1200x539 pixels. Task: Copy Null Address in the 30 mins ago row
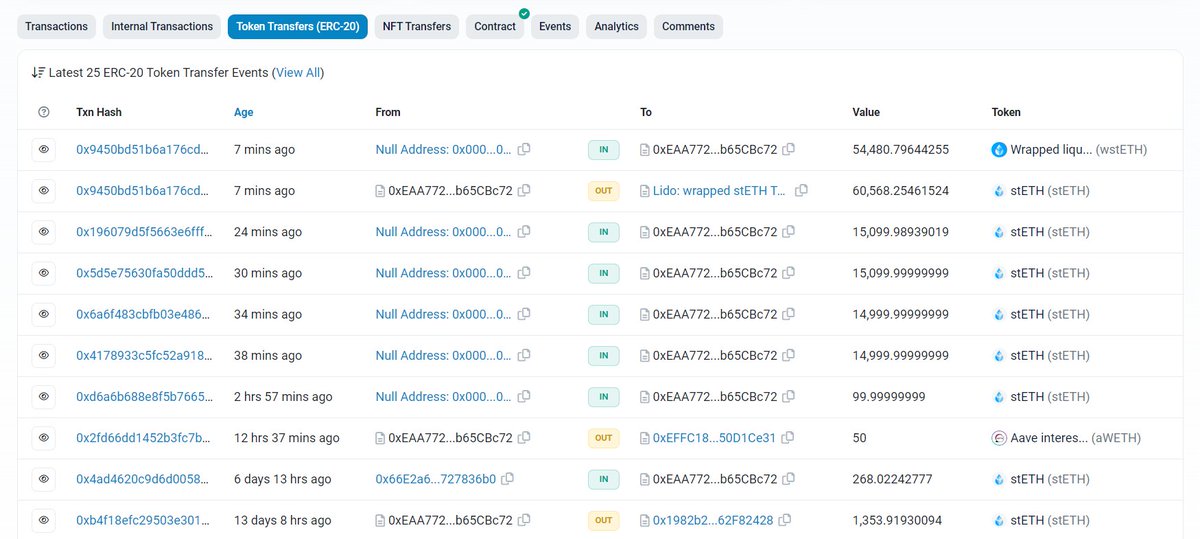click(524, 273)
